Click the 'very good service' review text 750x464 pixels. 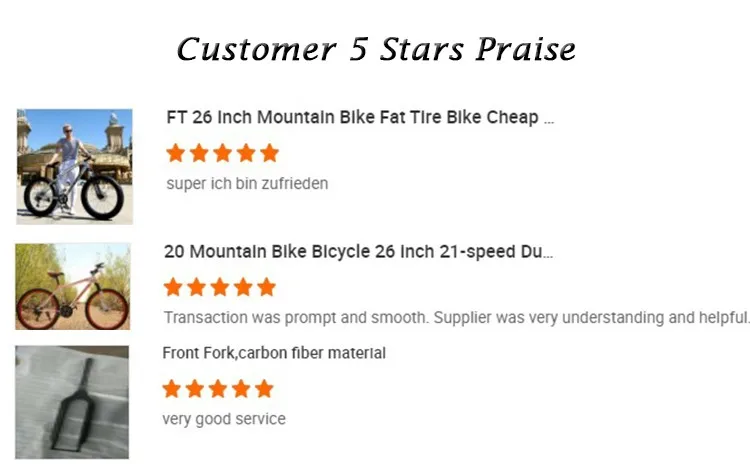pos(224,419)
